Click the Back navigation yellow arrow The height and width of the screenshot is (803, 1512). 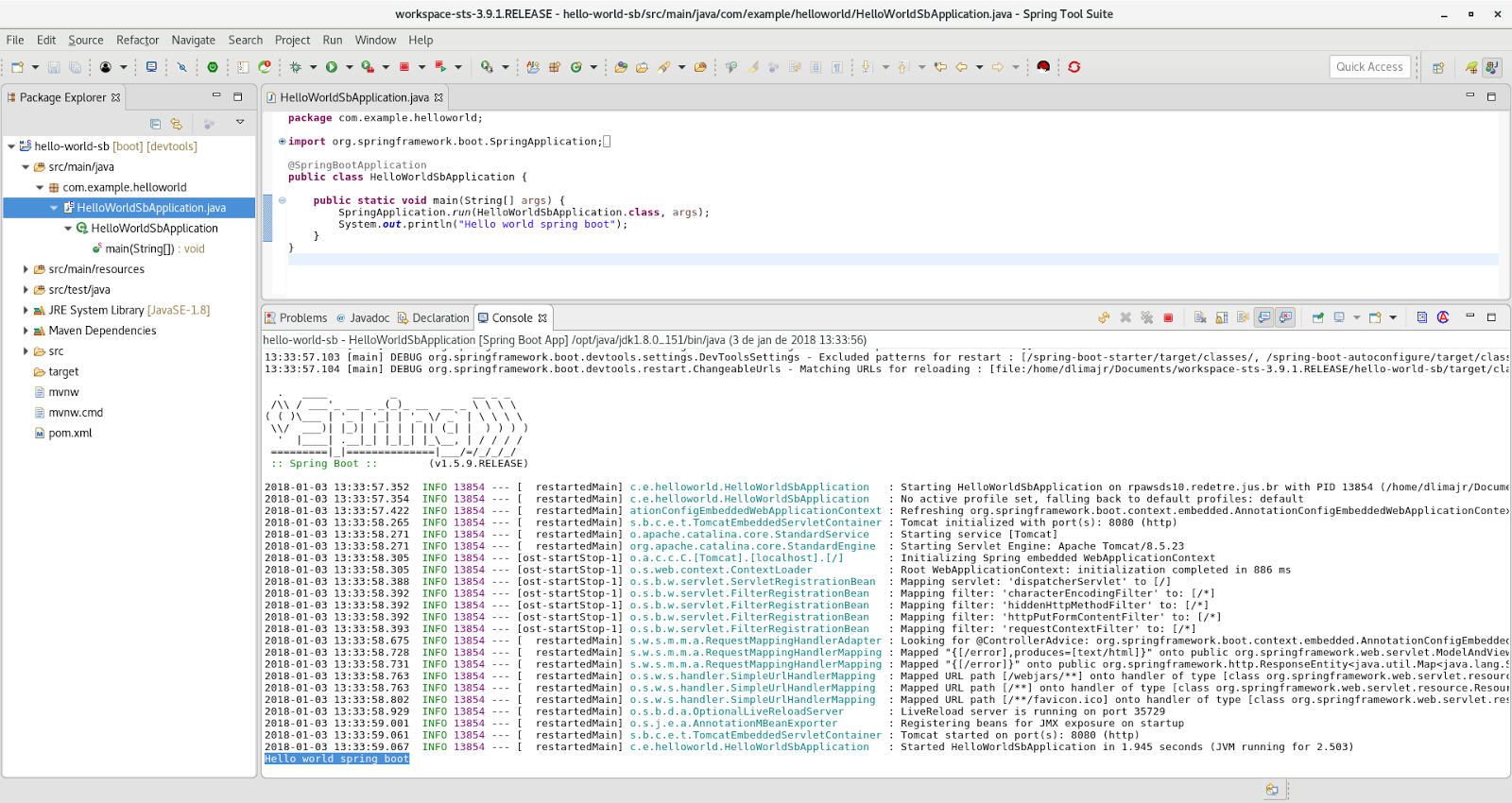961,67
